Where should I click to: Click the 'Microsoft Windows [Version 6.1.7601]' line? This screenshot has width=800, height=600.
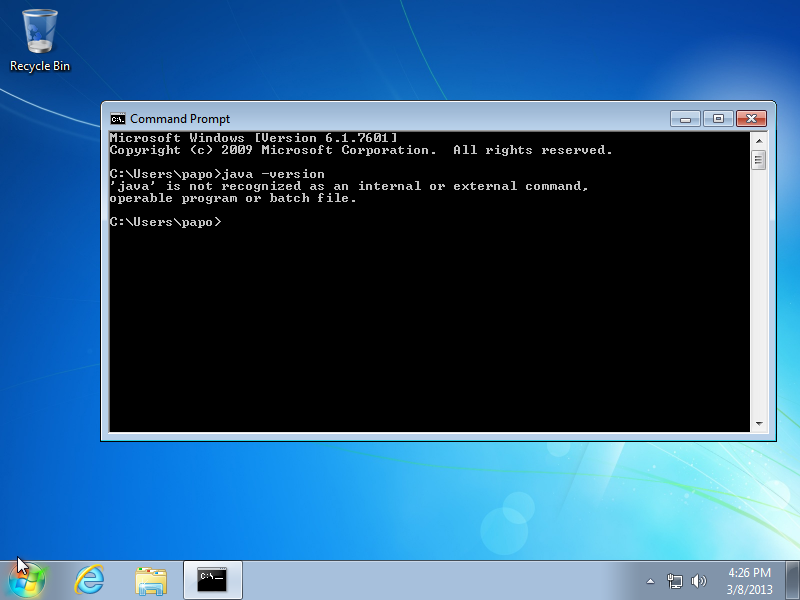coord(254,138)
